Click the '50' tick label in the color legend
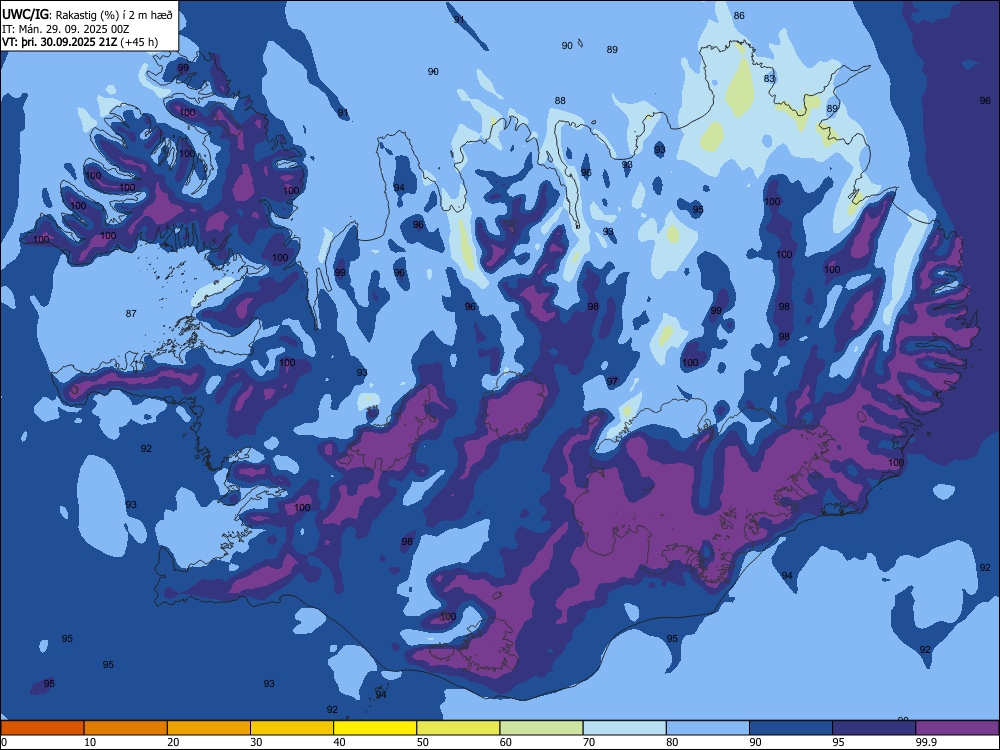The height and width of the screenshot is (750, 1000). (x=422, y=742)
